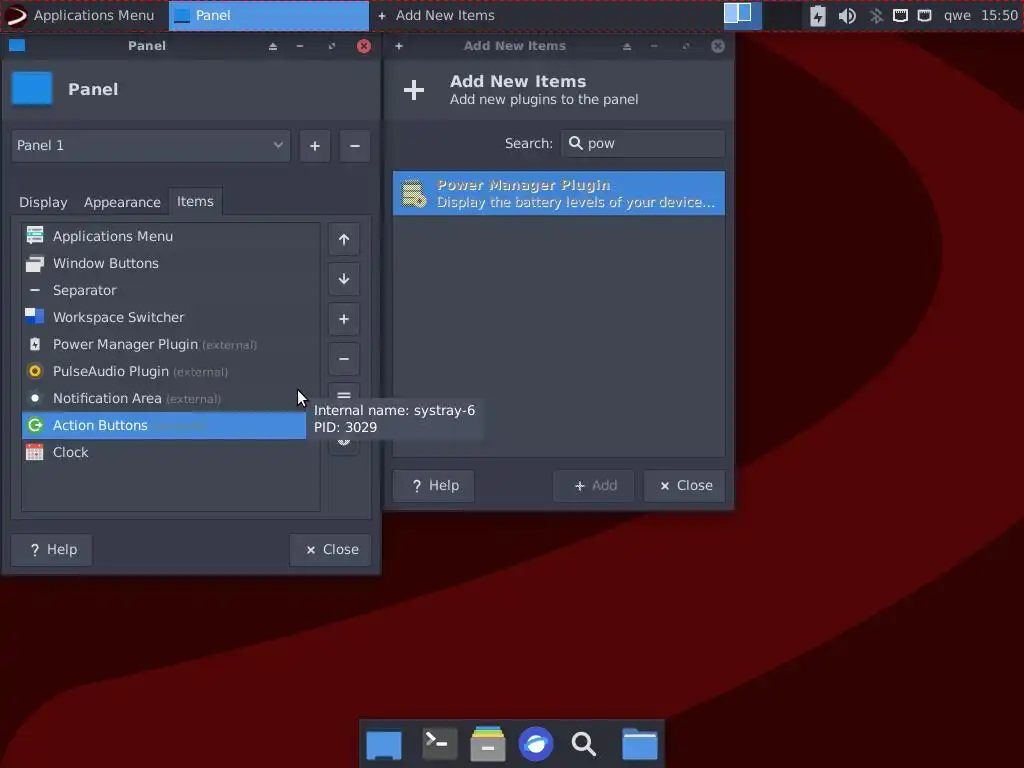Click Close in Add New Items window
The height and width of the screenshot is (768, 1024).
[684, 486]
